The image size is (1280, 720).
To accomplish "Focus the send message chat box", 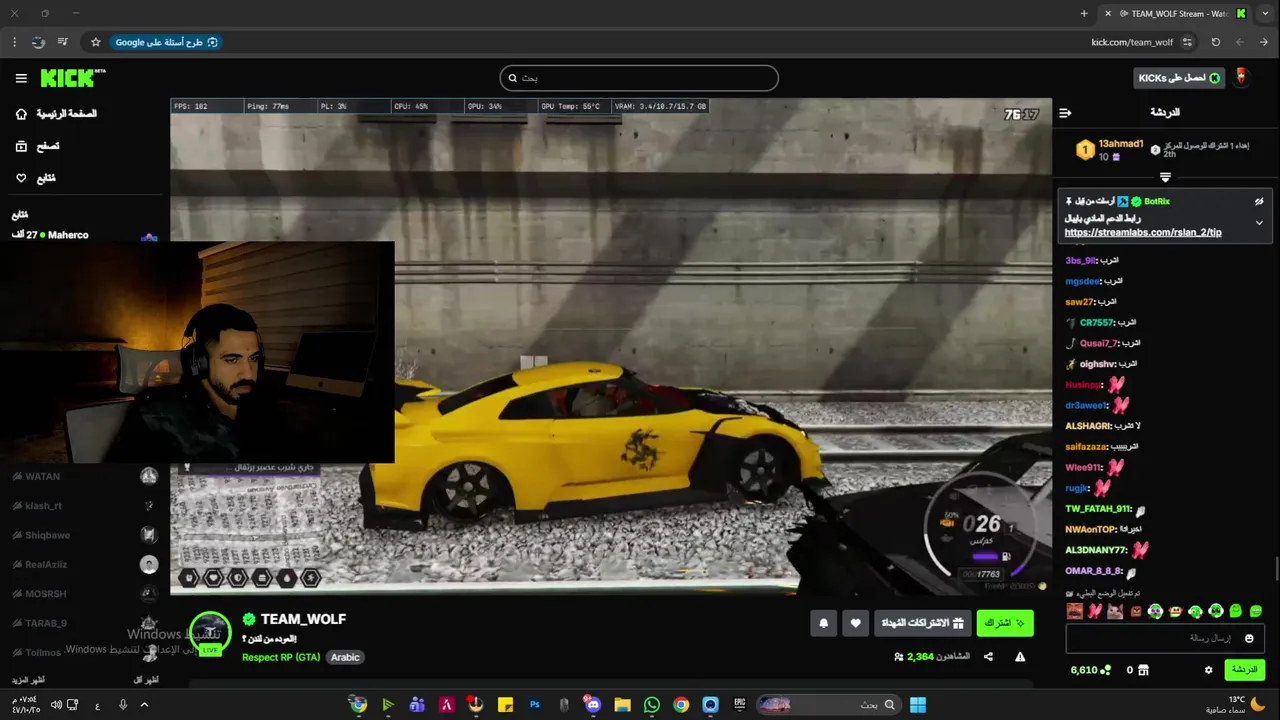I will click(1165, 638).
